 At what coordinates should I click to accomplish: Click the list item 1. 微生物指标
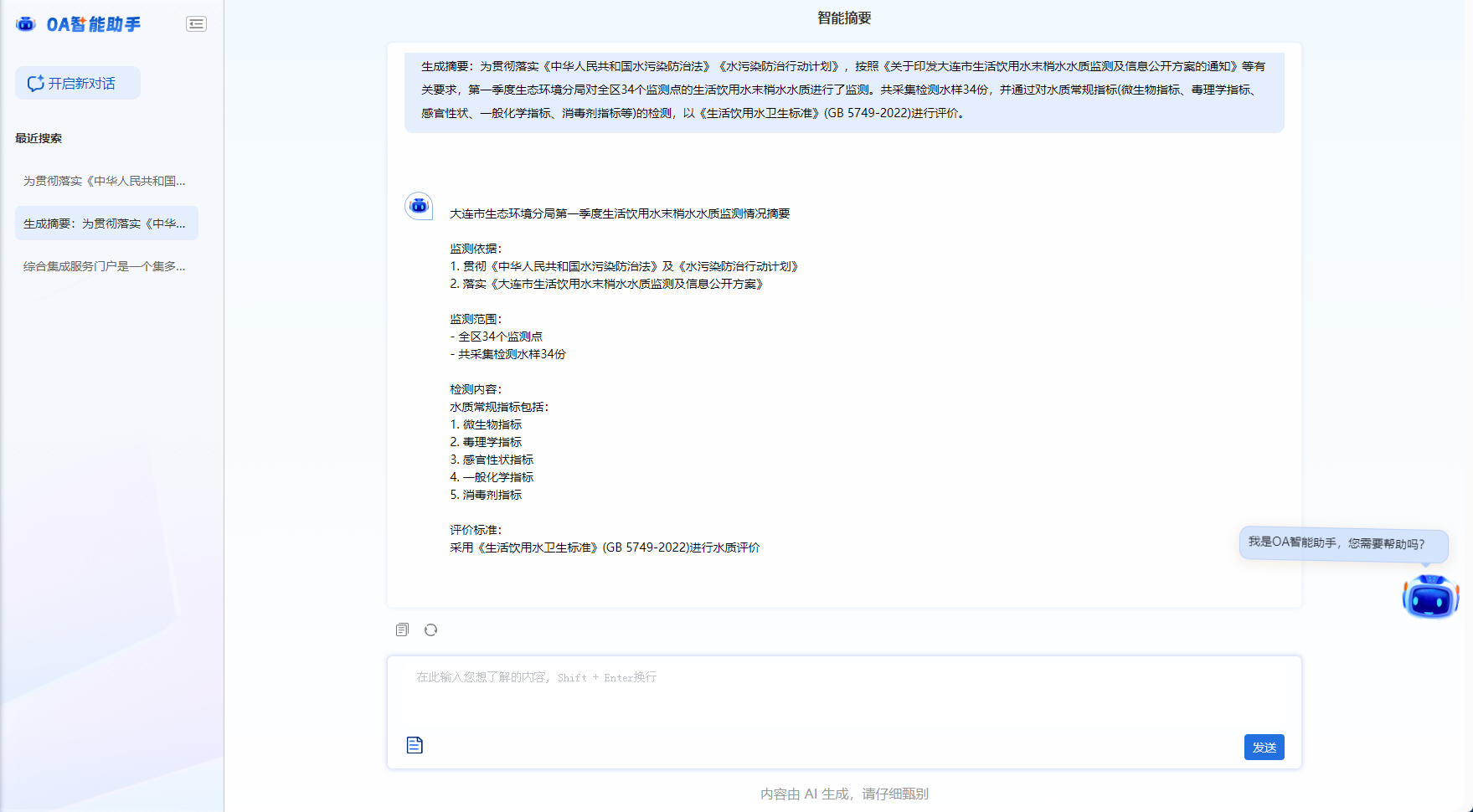coord(486,424)
